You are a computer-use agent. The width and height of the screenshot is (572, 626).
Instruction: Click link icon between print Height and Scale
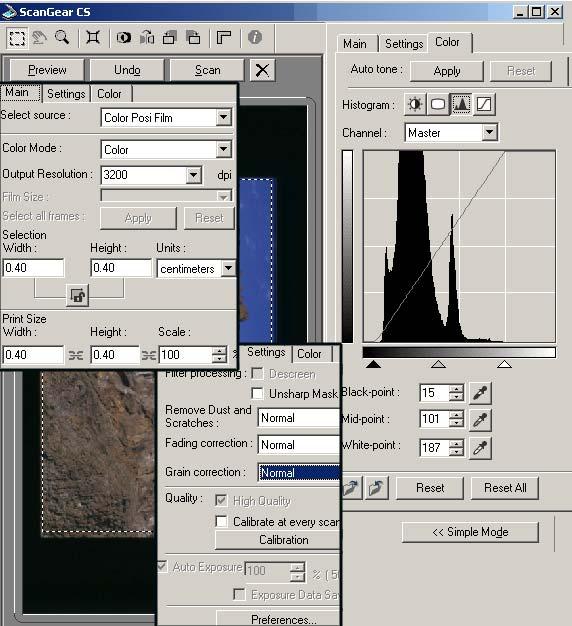point(149,355)
